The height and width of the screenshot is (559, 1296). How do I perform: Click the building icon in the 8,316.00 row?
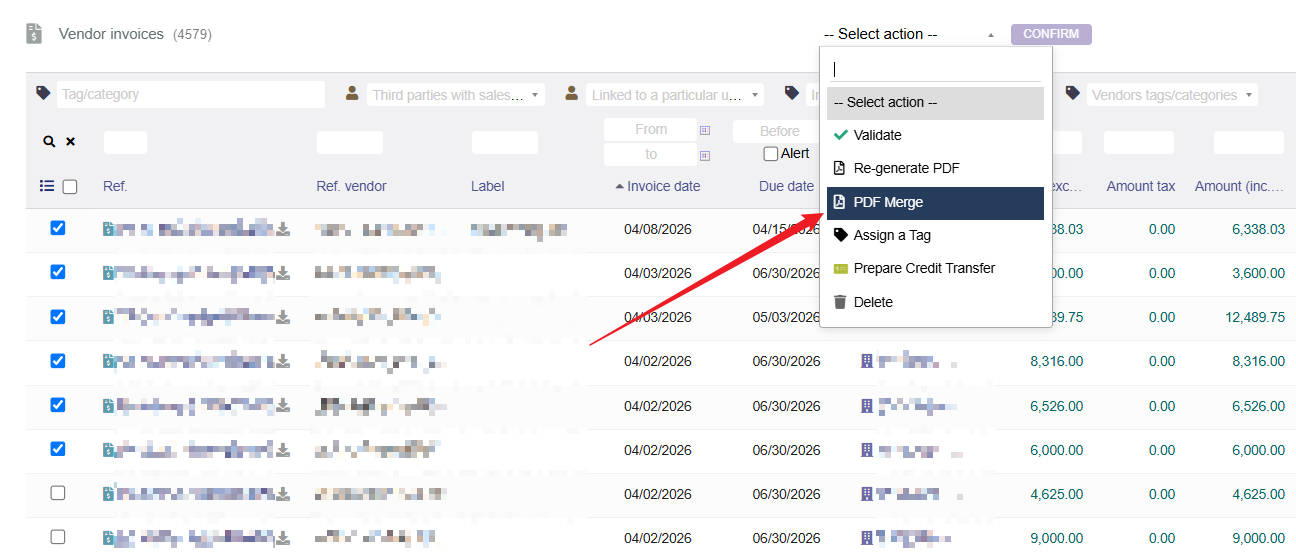(x=867, y=361)
